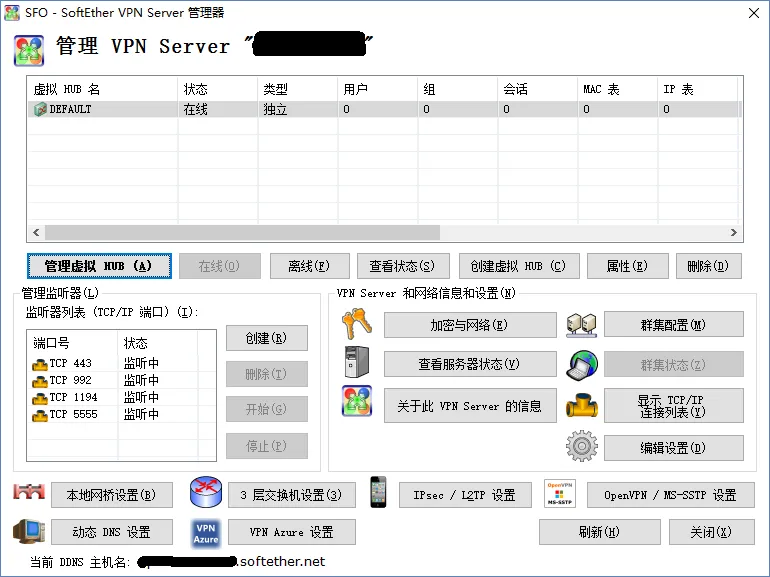Screen dimensions: 770x577
Task: Open 管理虚拟 HUB button
Action: pos(99,266)
